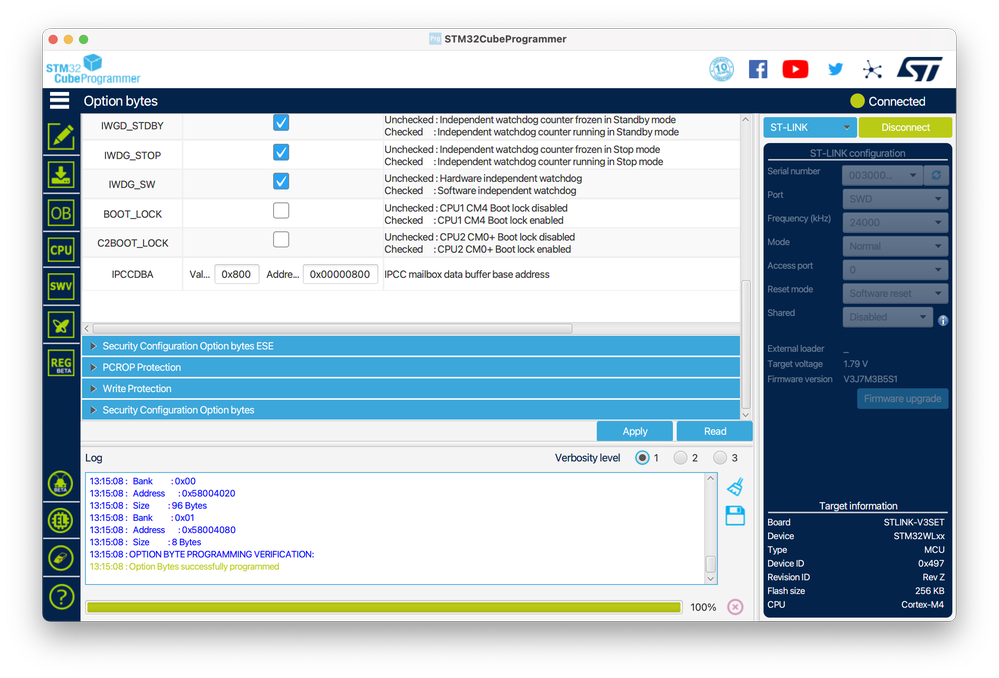
Task: Click the Shared mode info icon
Action: coord(943,321)
